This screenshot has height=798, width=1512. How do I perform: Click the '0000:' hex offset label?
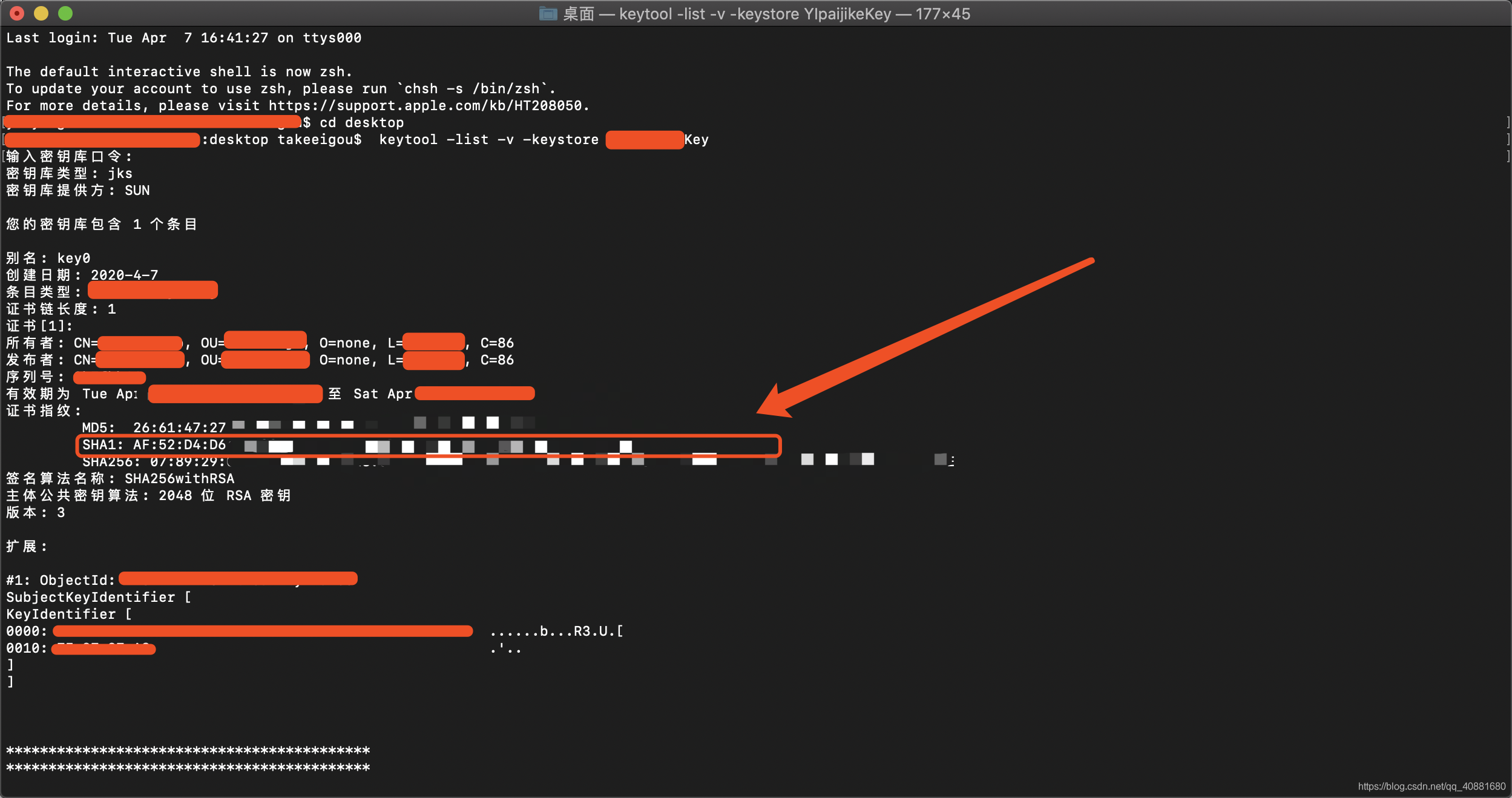point(27,631)
